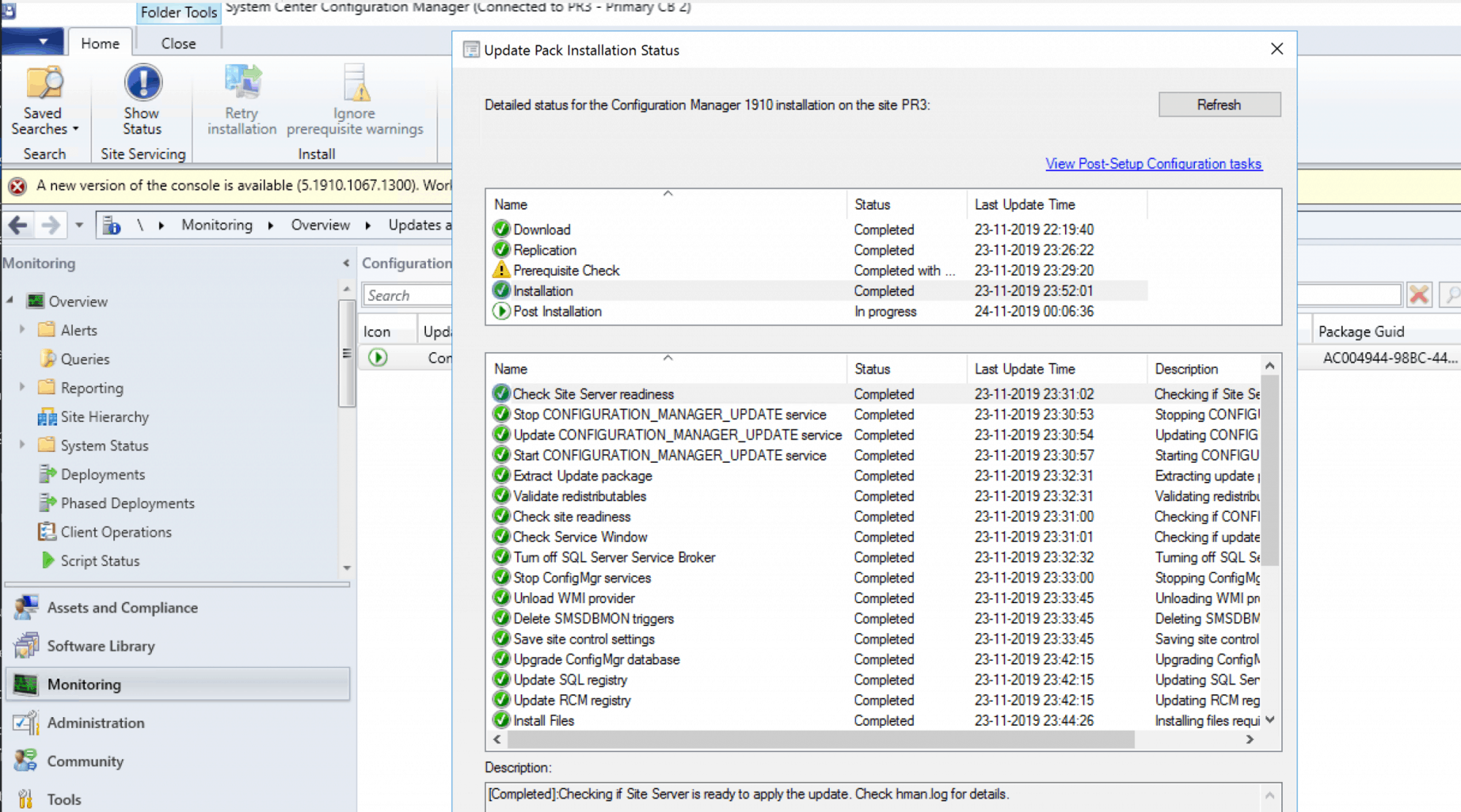Image resolution: width=1461 pixels, height=812 pixels.
Task: Click the Package Guid column header
Action: click(1386, 332)
